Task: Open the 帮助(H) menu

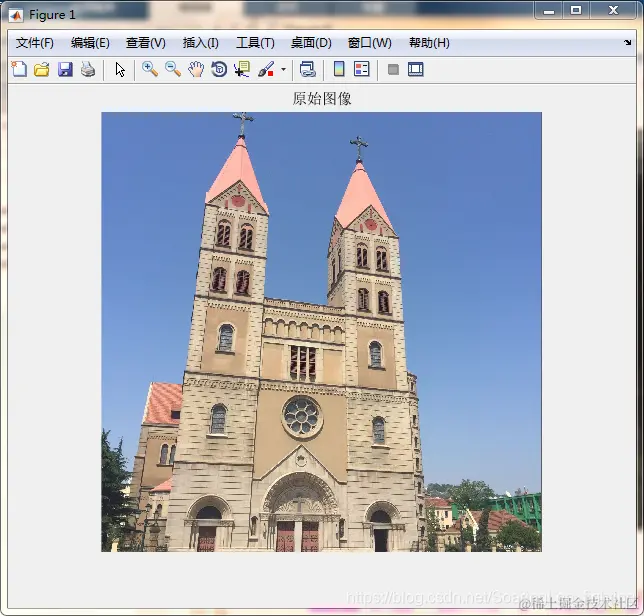Action: (x=429, y=43)
